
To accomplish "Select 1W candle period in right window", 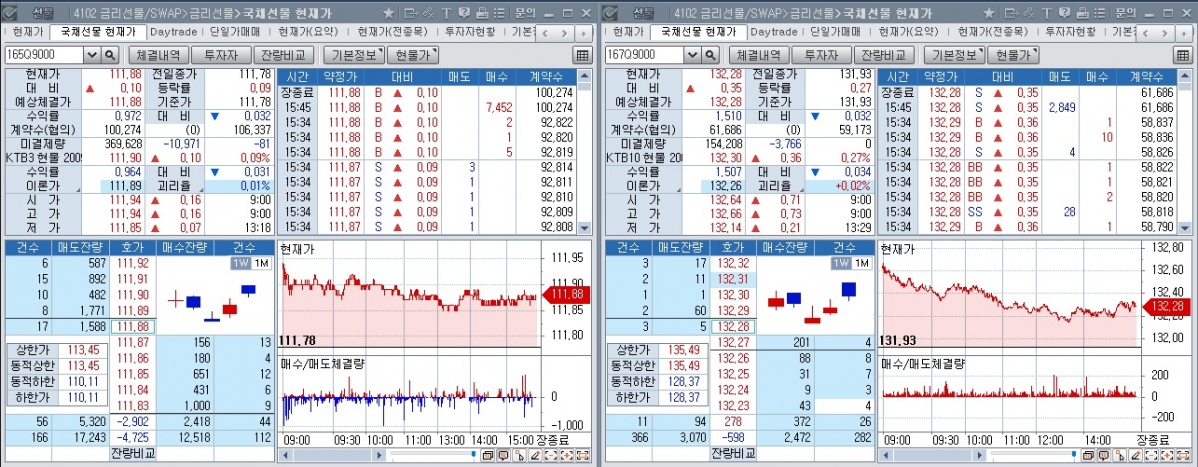I will tap(841, 263).
